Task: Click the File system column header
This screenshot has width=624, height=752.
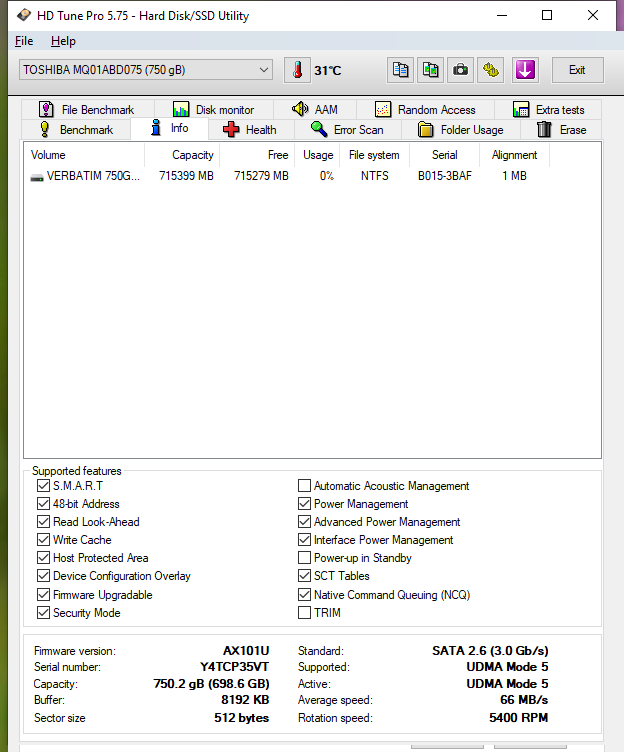Action: pyautogui.click(x=375, y=155)
